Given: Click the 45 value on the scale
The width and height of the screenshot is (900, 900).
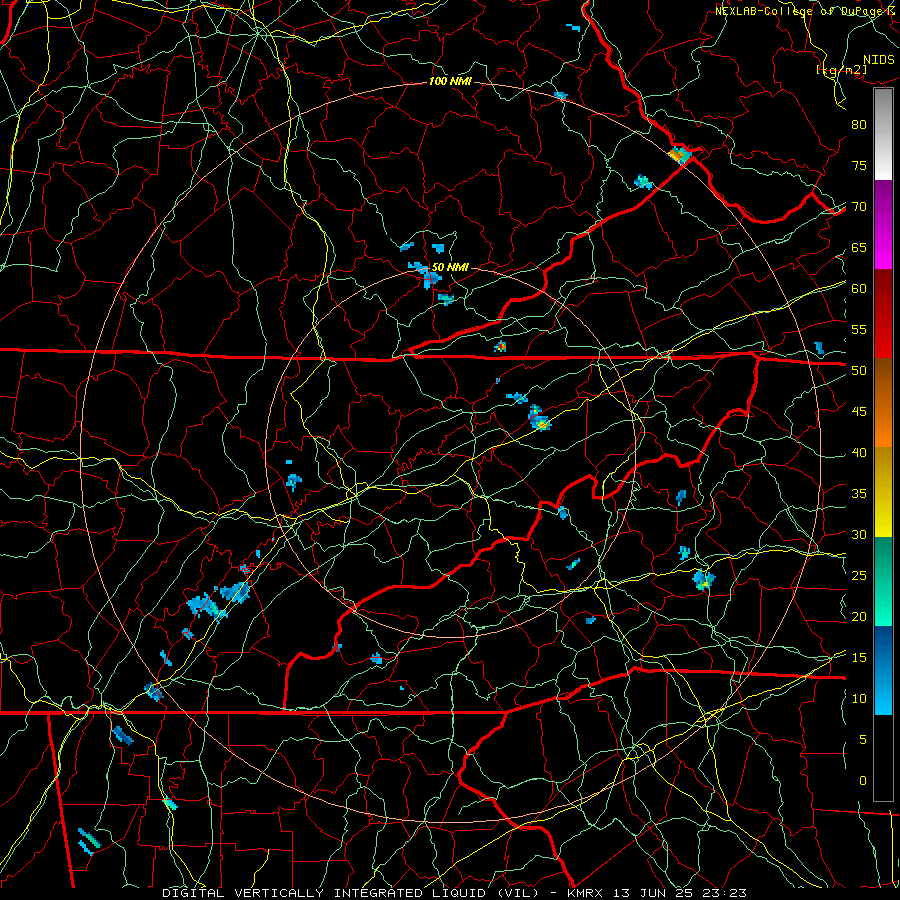Looking at the screenshot, I should (859, 412).
